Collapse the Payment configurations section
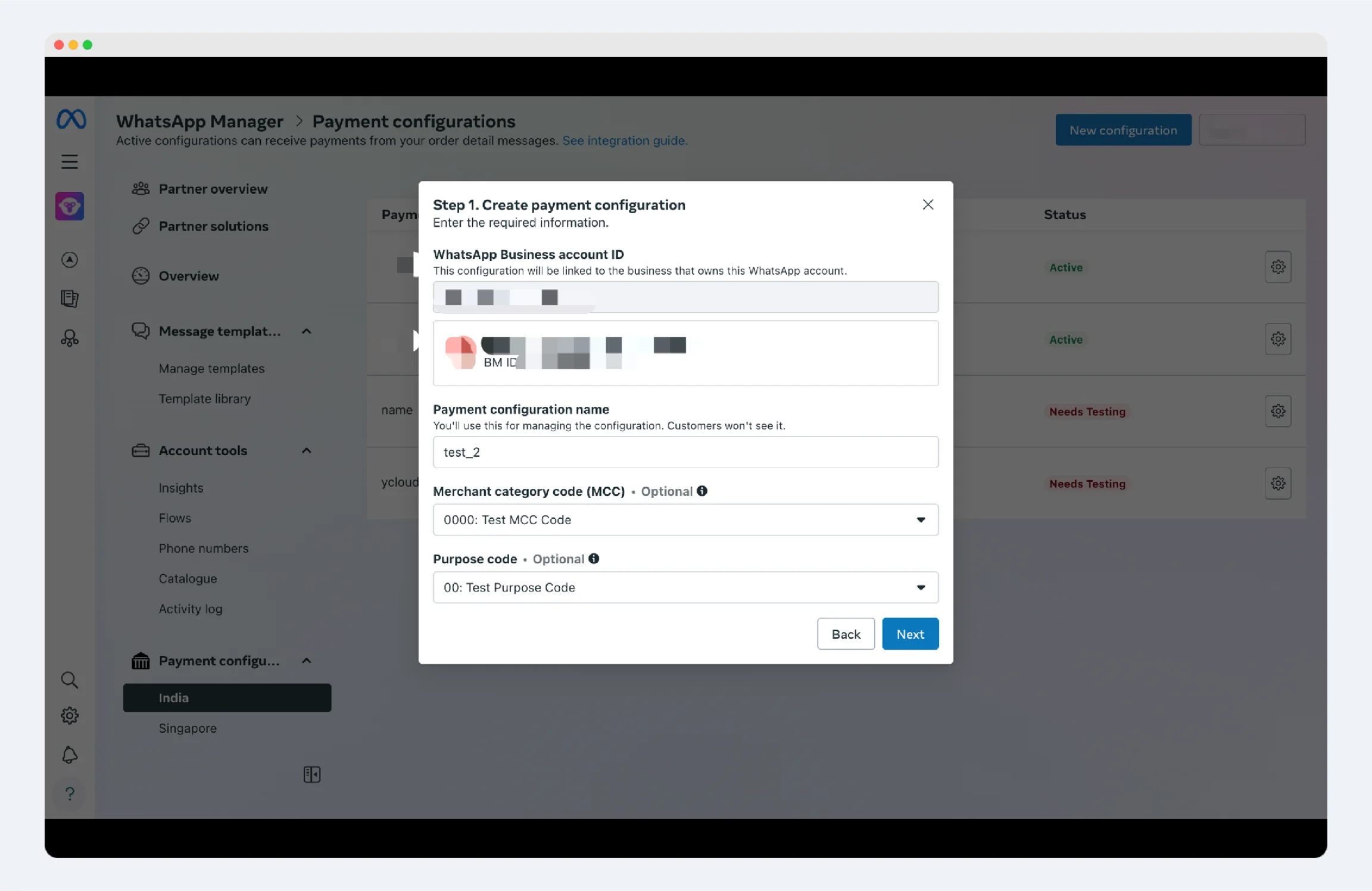Image resolution: width=1372 pixels, height=891 pixels. point(307,661)
